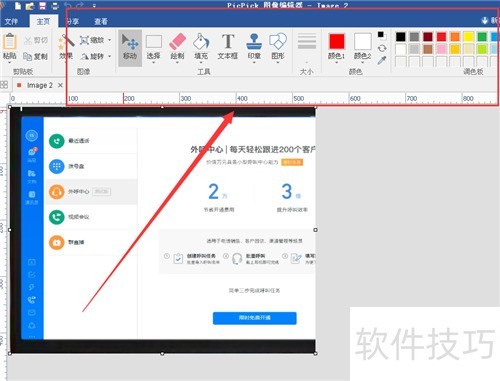Select the 选择 rectangle selection tool
Screen dimensions: 500x381
tap(154, 46)
